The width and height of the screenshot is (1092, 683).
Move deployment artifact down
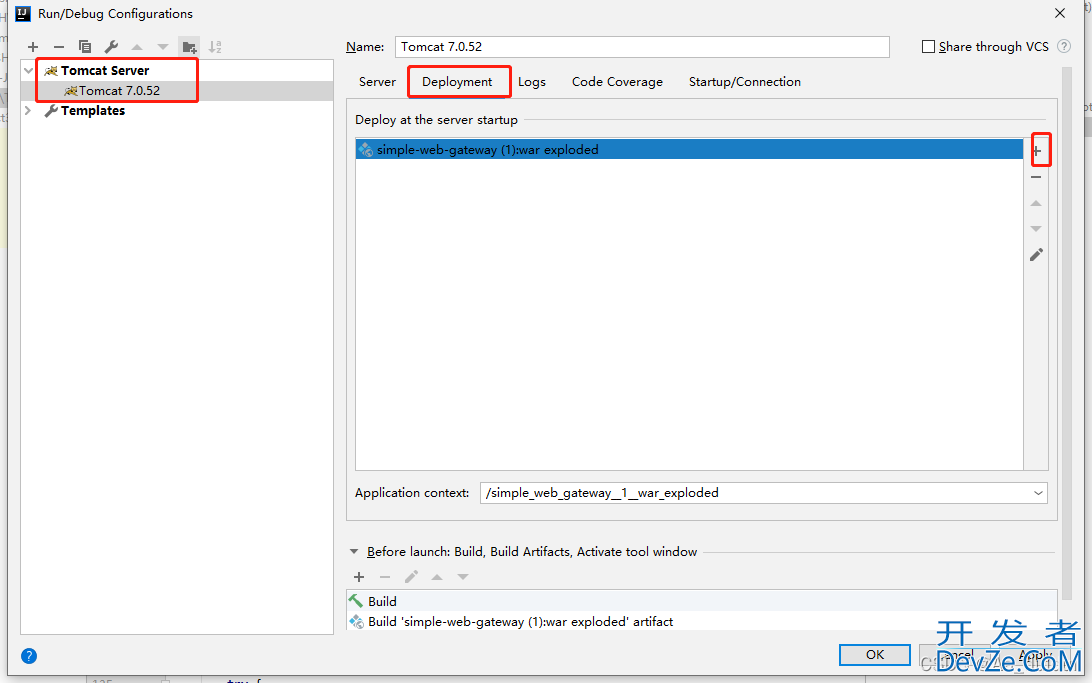click(1036, 229)
